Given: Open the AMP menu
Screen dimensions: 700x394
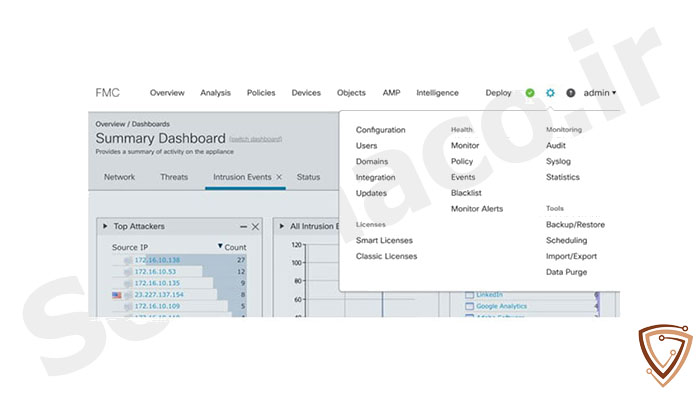Looking at the screenshot, I should pyautogui.click(x=392, y=93).
